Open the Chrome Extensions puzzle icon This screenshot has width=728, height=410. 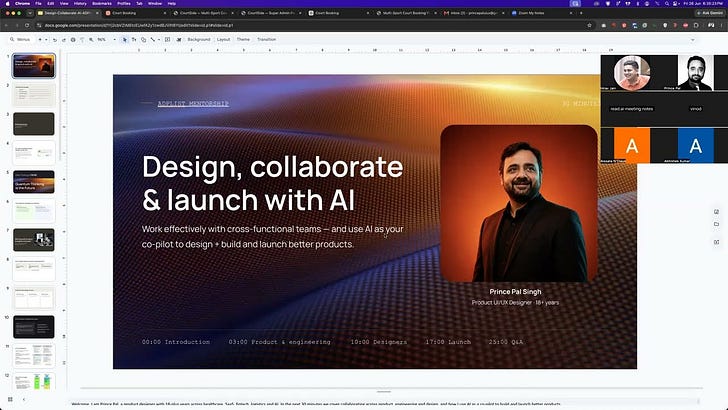tap(696, 25)
